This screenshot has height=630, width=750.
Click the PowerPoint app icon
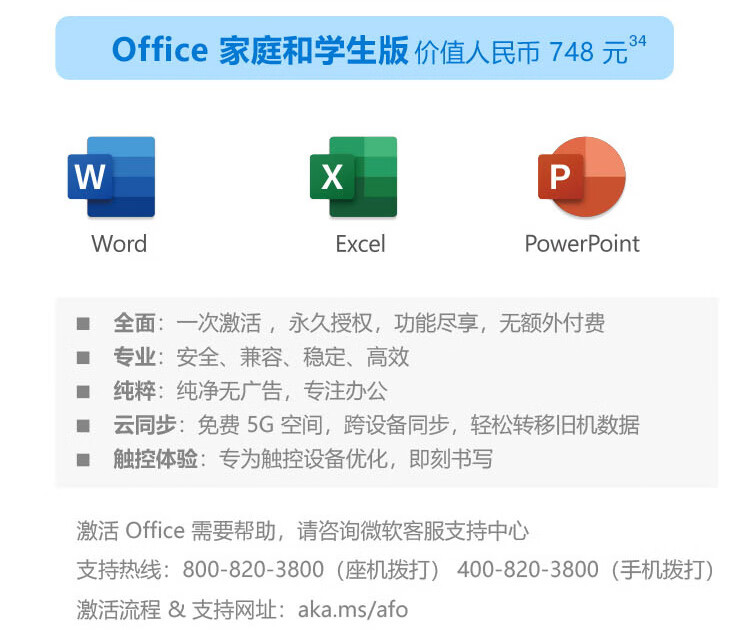582,177
